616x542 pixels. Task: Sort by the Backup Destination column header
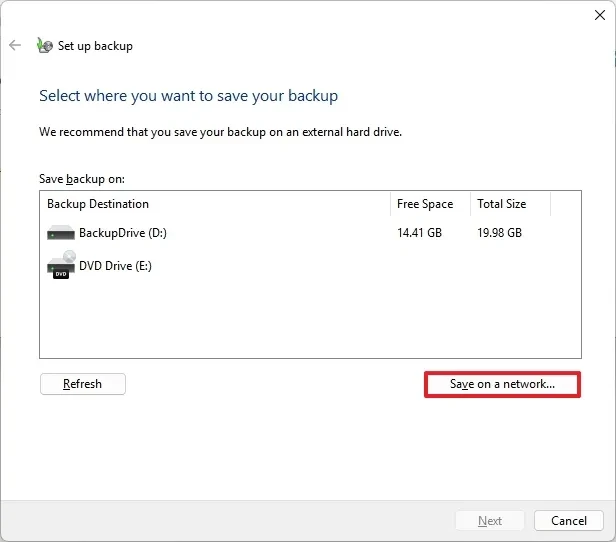[98, 204]
